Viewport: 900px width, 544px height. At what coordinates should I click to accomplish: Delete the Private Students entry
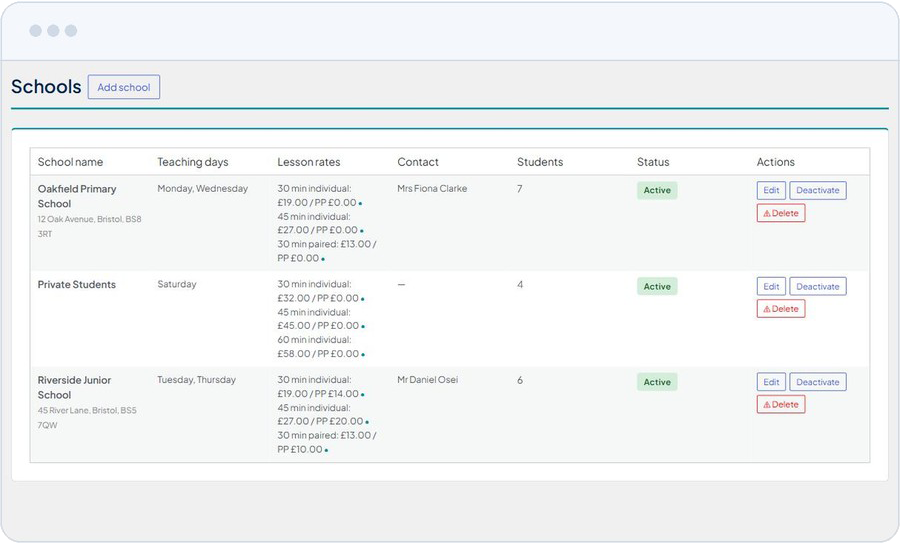pos(781,309)
